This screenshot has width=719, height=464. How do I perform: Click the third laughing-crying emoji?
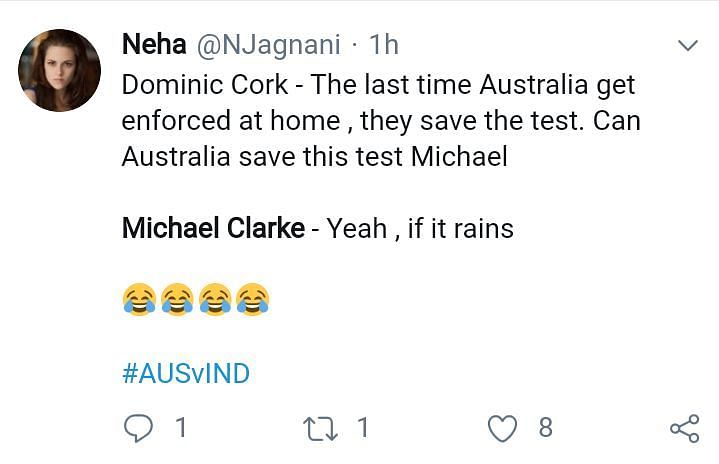[216, 299]
